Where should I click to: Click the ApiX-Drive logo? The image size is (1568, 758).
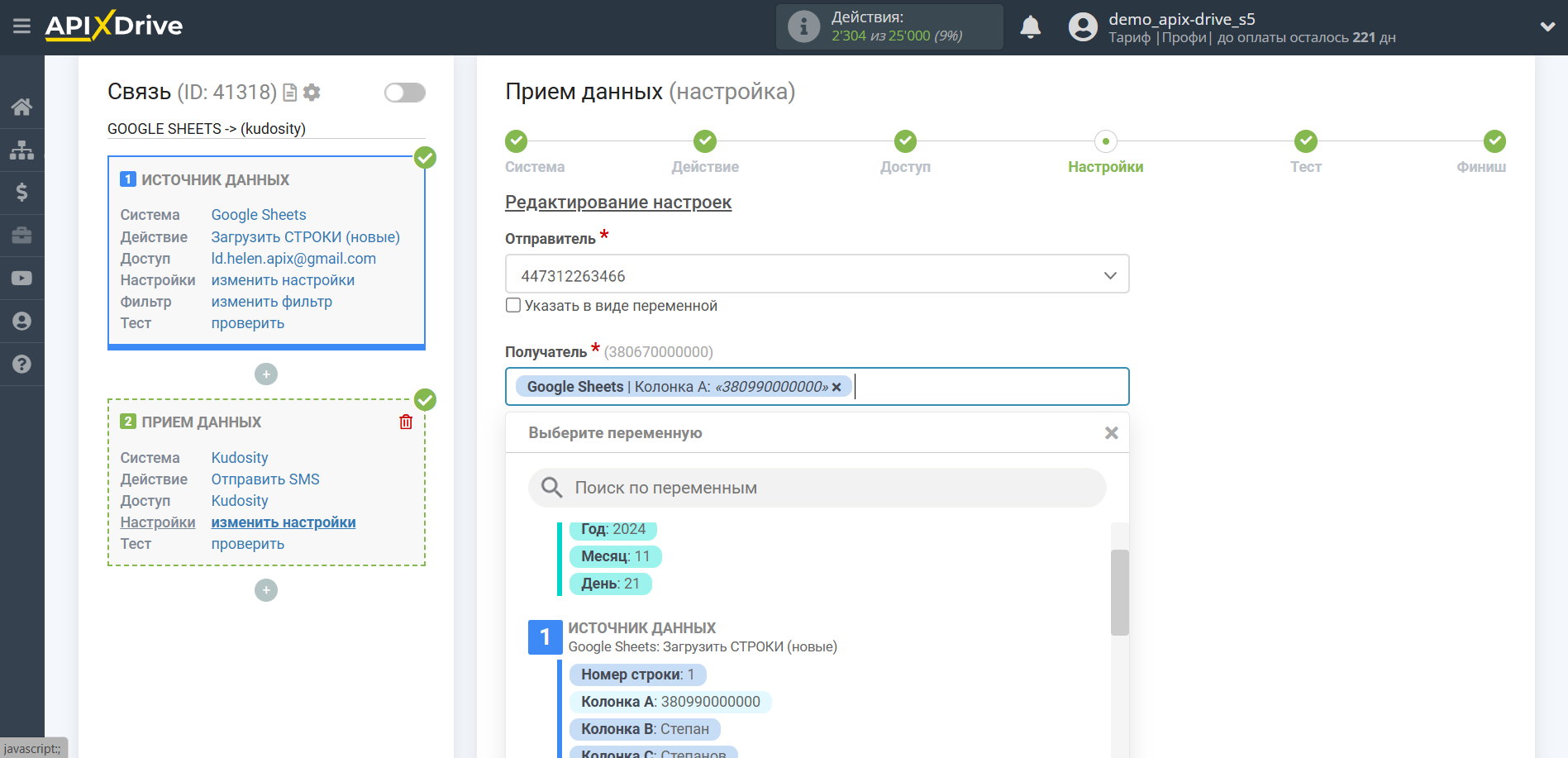114,26
